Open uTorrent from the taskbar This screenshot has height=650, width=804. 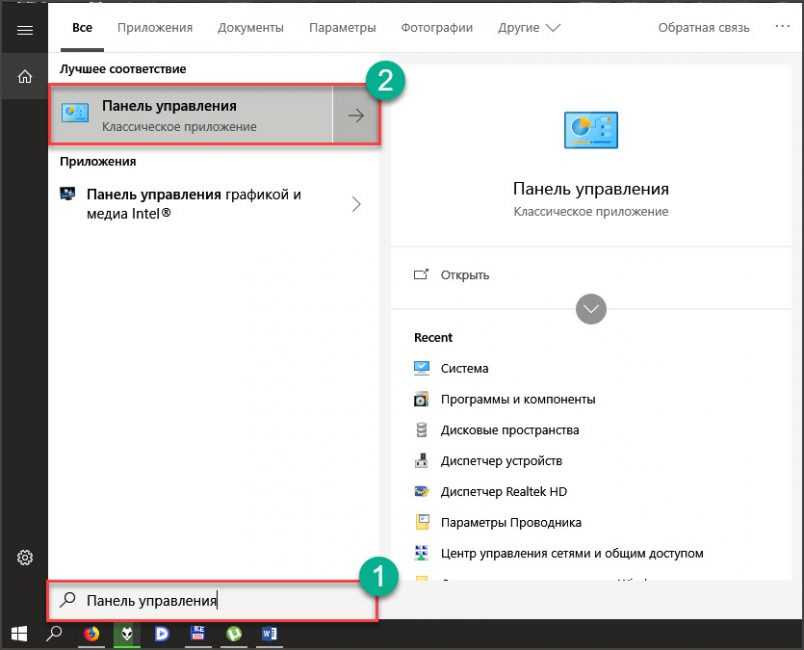pos(234,634)
